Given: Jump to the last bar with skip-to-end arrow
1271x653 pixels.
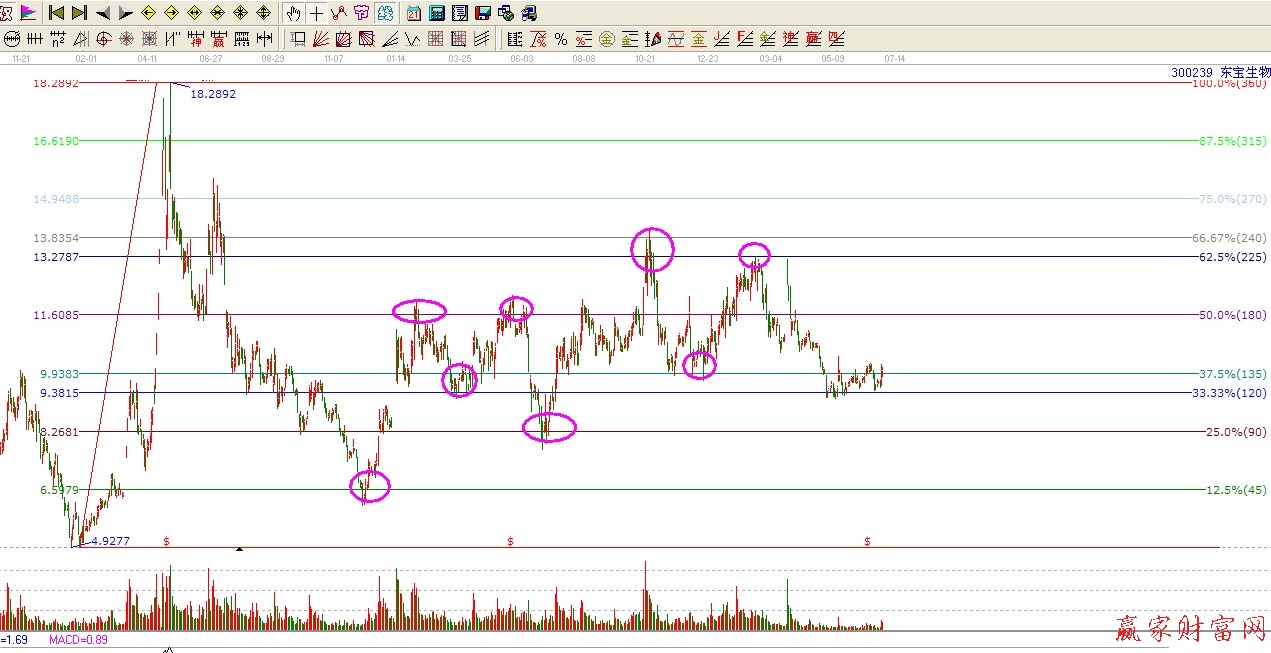Looking at the screenshot, I should point(79,13).
